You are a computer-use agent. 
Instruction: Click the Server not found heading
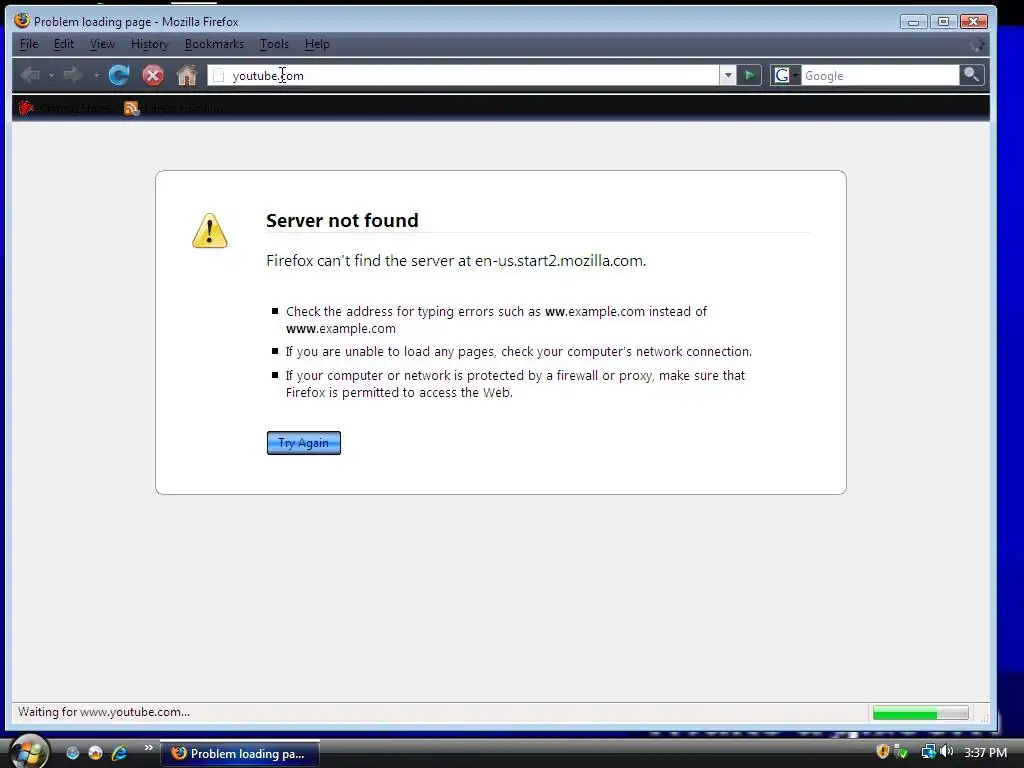click(342, 220)
